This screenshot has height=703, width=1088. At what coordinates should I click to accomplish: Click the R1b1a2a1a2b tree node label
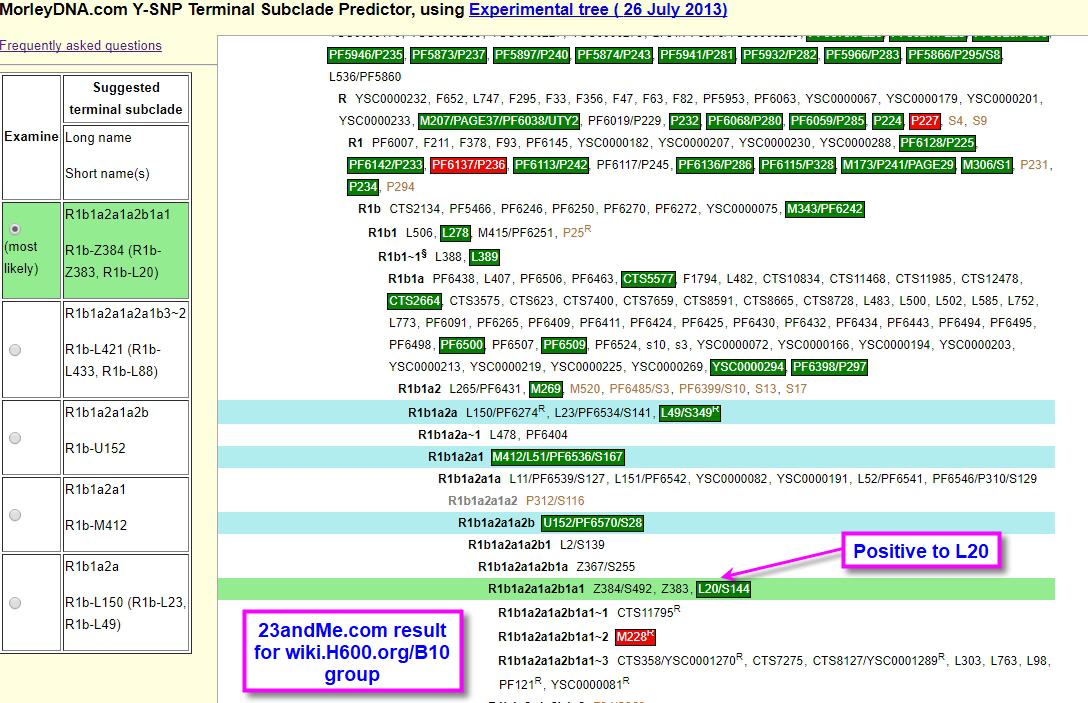point(496,523)
